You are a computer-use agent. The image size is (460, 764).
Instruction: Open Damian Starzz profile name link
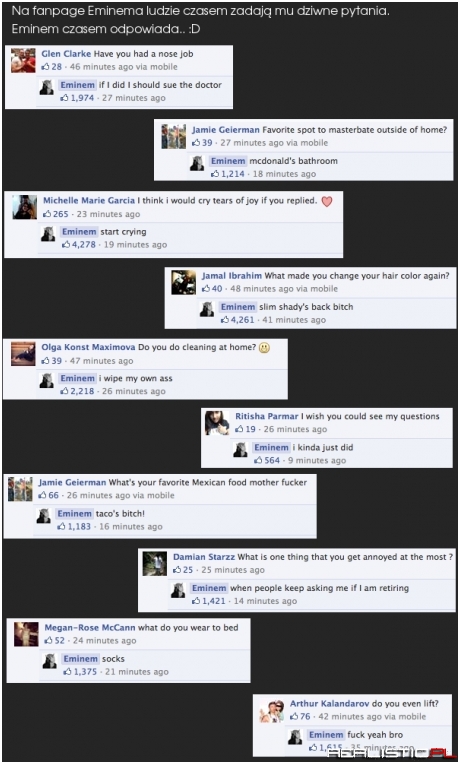[204, 557]
